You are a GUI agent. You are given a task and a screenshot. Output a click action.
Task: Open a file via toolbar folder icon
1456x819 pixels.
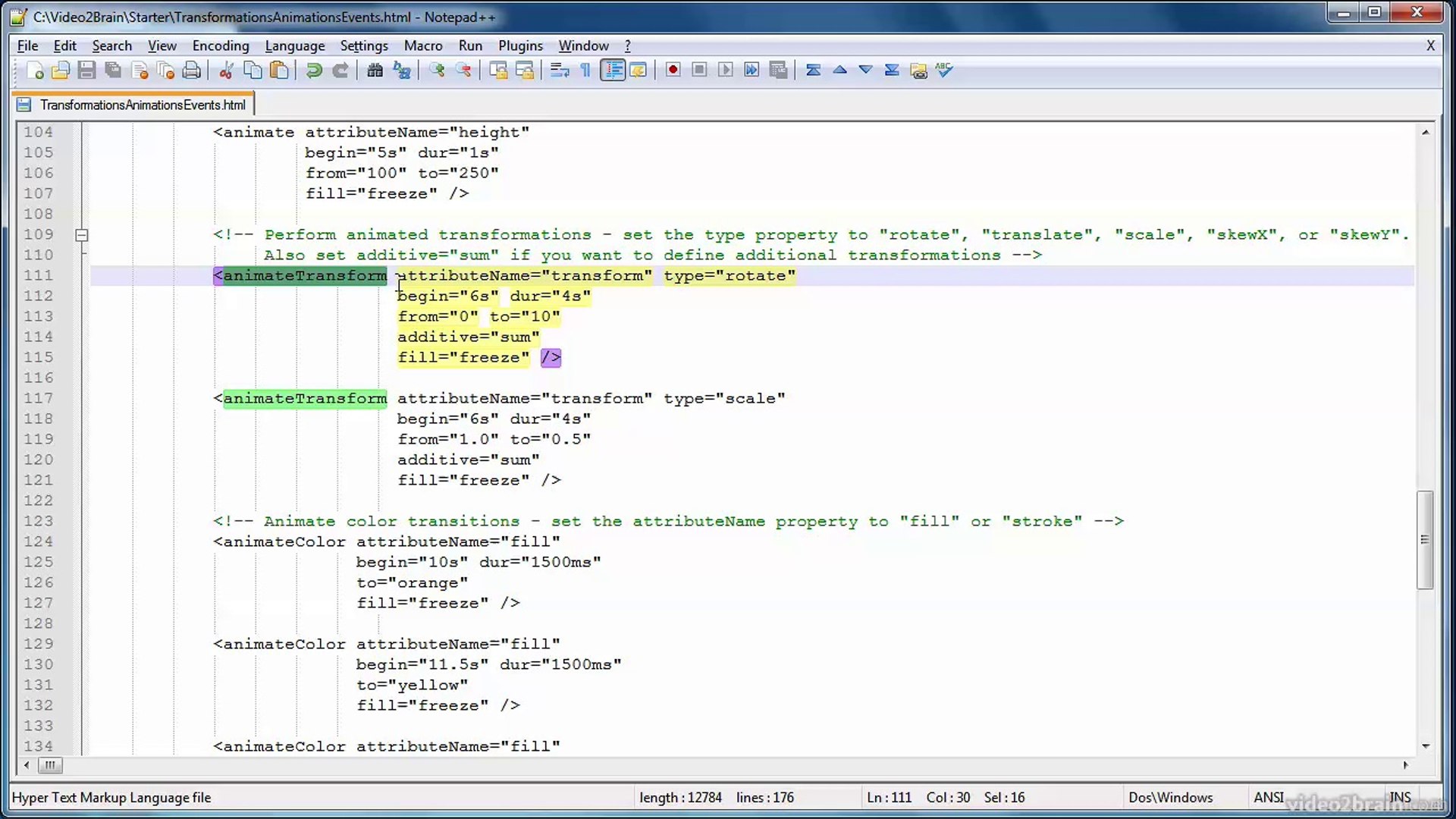point(61,71)
